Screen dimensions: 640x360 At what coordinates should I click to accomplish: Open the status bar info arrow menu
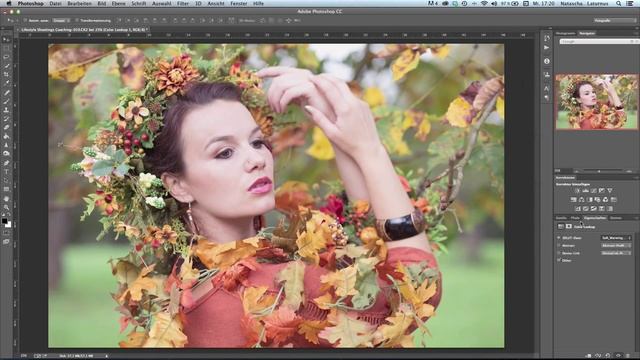[x=107, y=356]
